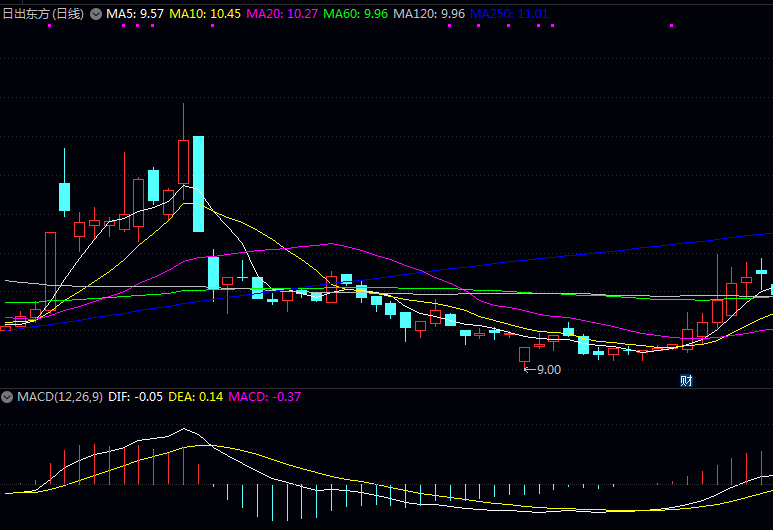Open the dropdown arrow beside 日出东方(日线)

[x=96, y=14]
